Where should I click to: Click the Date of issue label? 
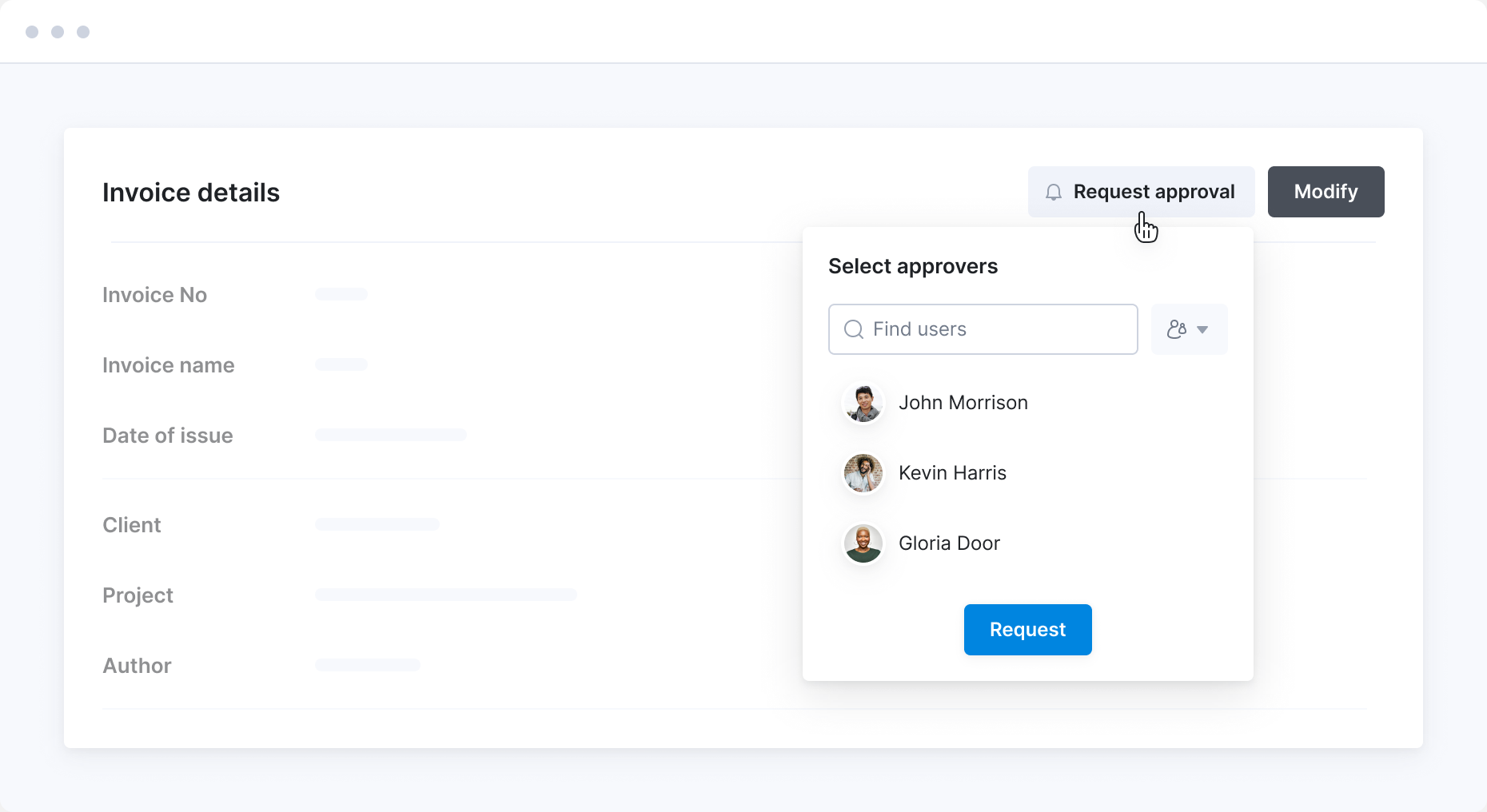click(168, 436)
